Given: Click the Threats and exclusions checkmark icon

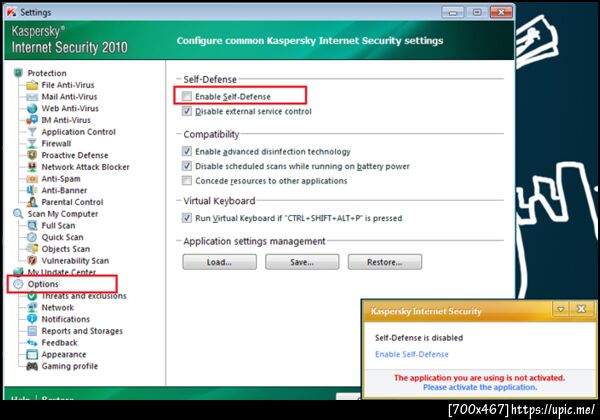Looking at the screenshot, I should point(32,296).
